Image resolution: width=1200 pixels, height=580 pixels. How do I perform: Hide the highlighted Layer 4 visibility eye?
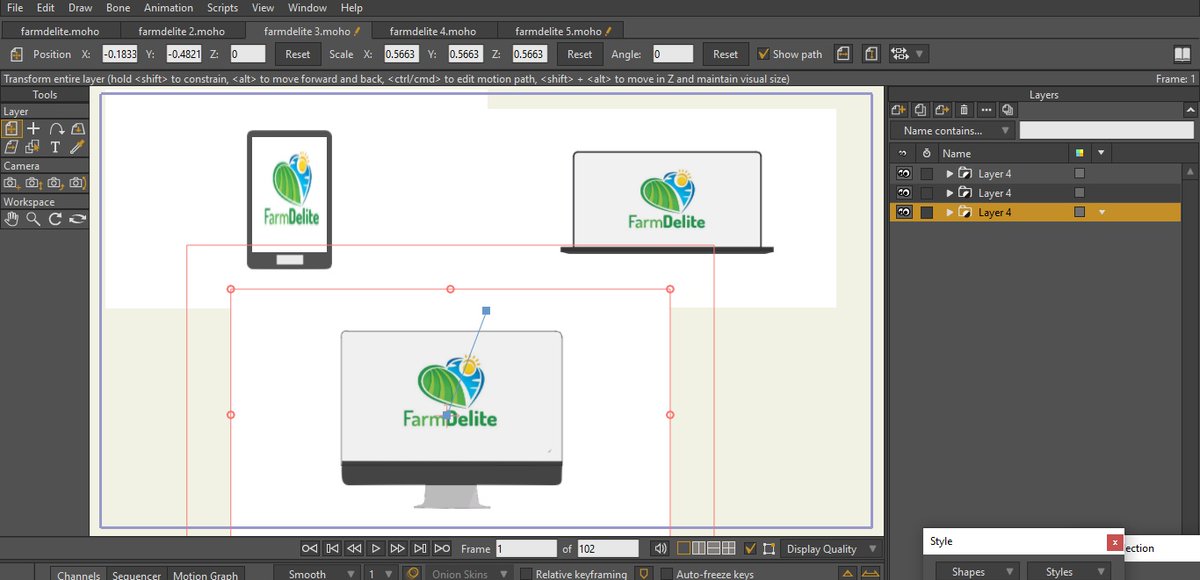coord(903,212)
